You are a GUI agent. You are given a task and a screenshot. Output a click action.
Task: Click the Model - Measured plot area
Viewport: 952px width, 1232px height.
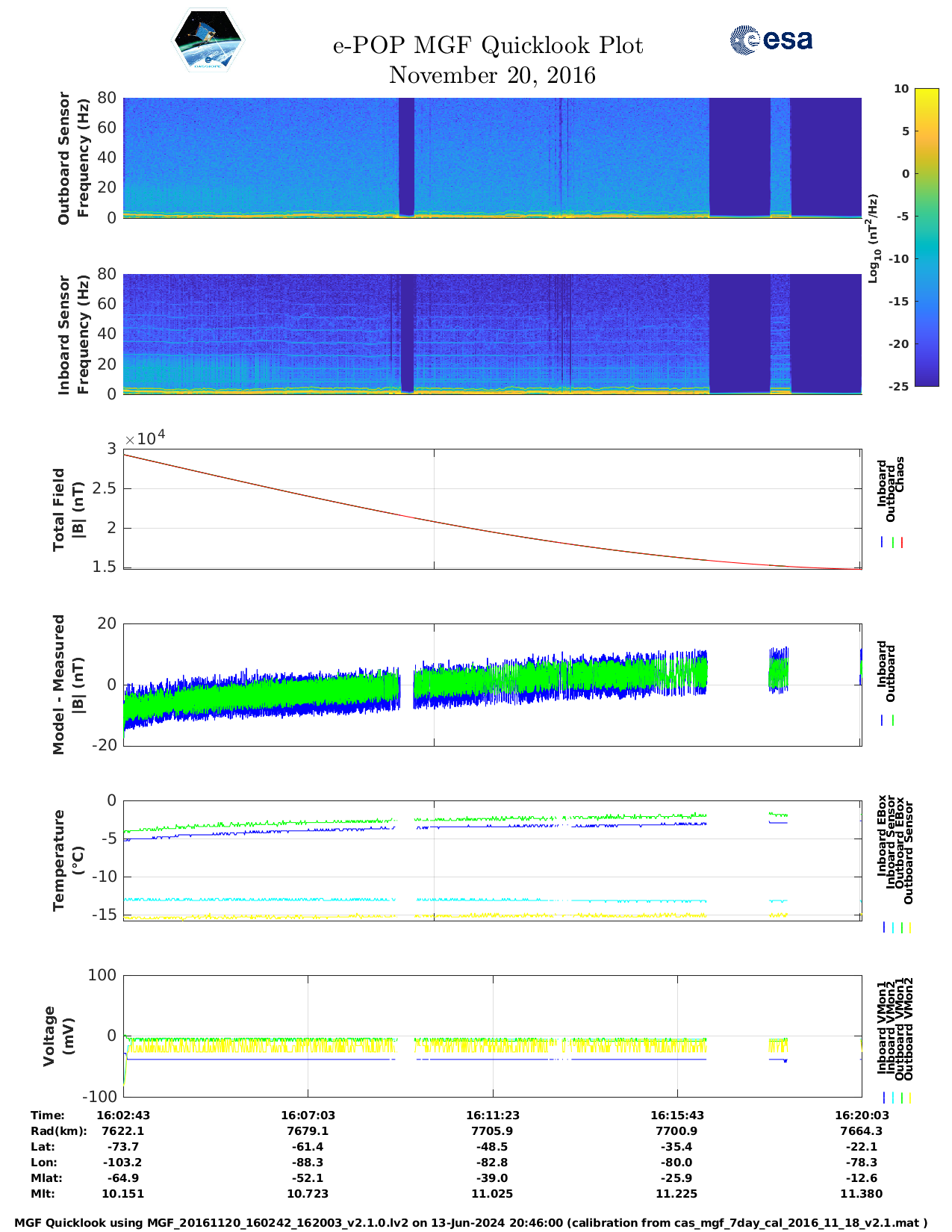tap(492, 683)
